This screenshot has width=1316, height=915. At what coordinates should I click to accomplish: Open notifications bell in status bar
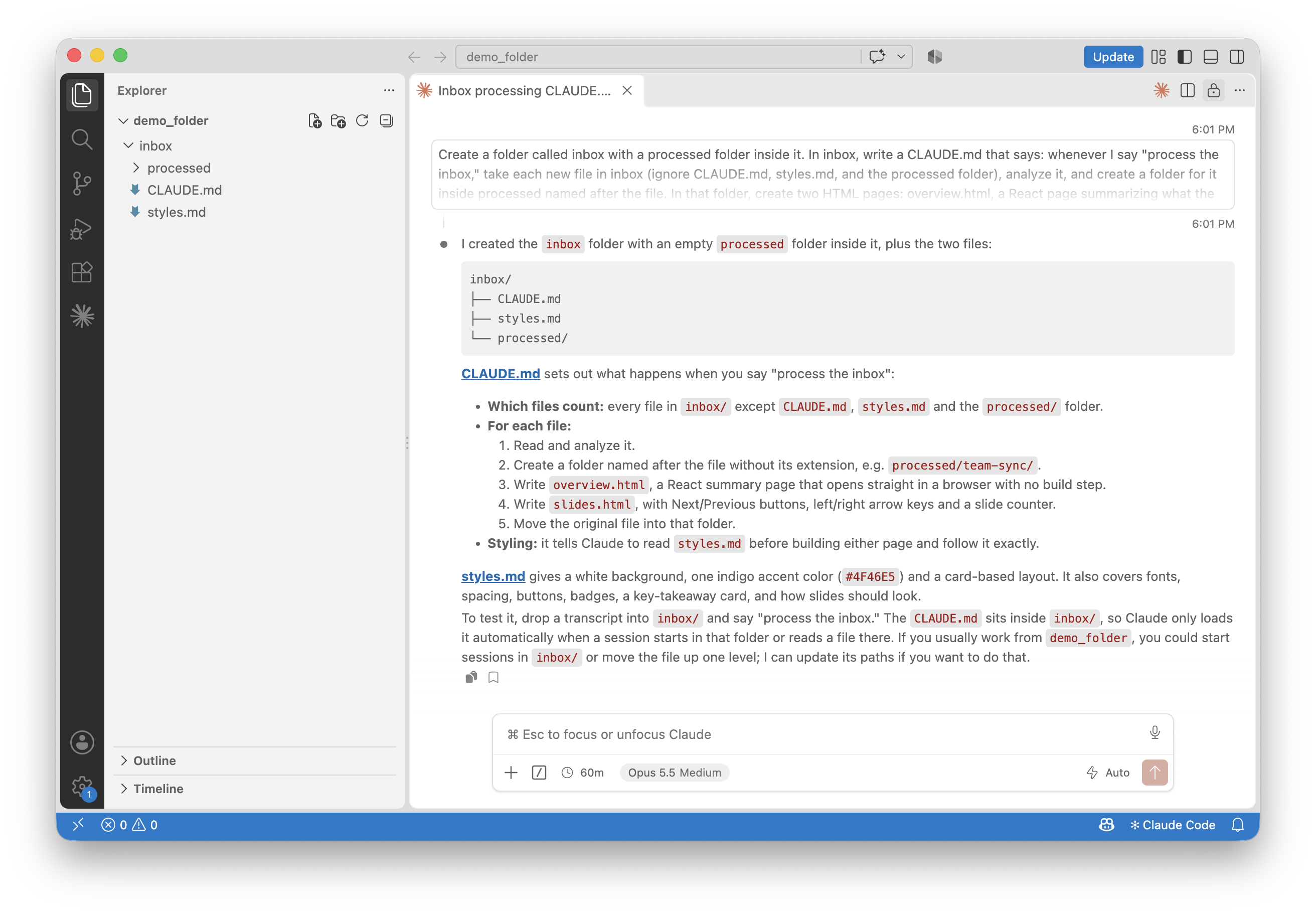(x=1238, y=824)
